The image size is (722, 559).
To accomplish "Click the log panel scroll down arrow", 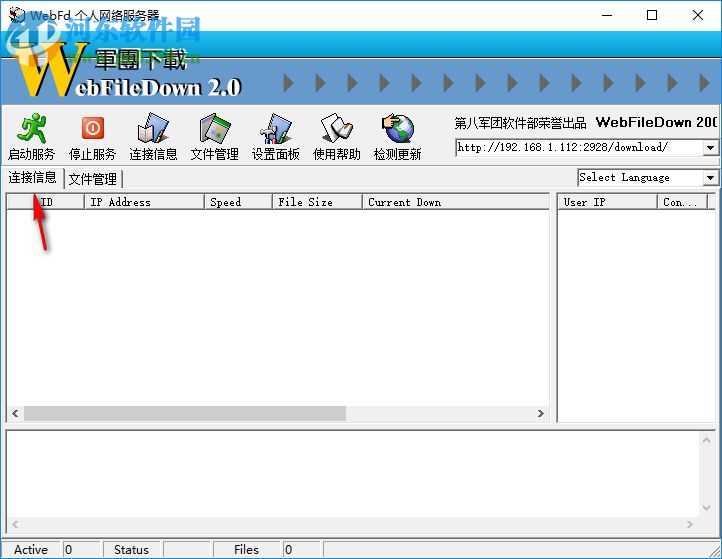I will tap(706, 508).
